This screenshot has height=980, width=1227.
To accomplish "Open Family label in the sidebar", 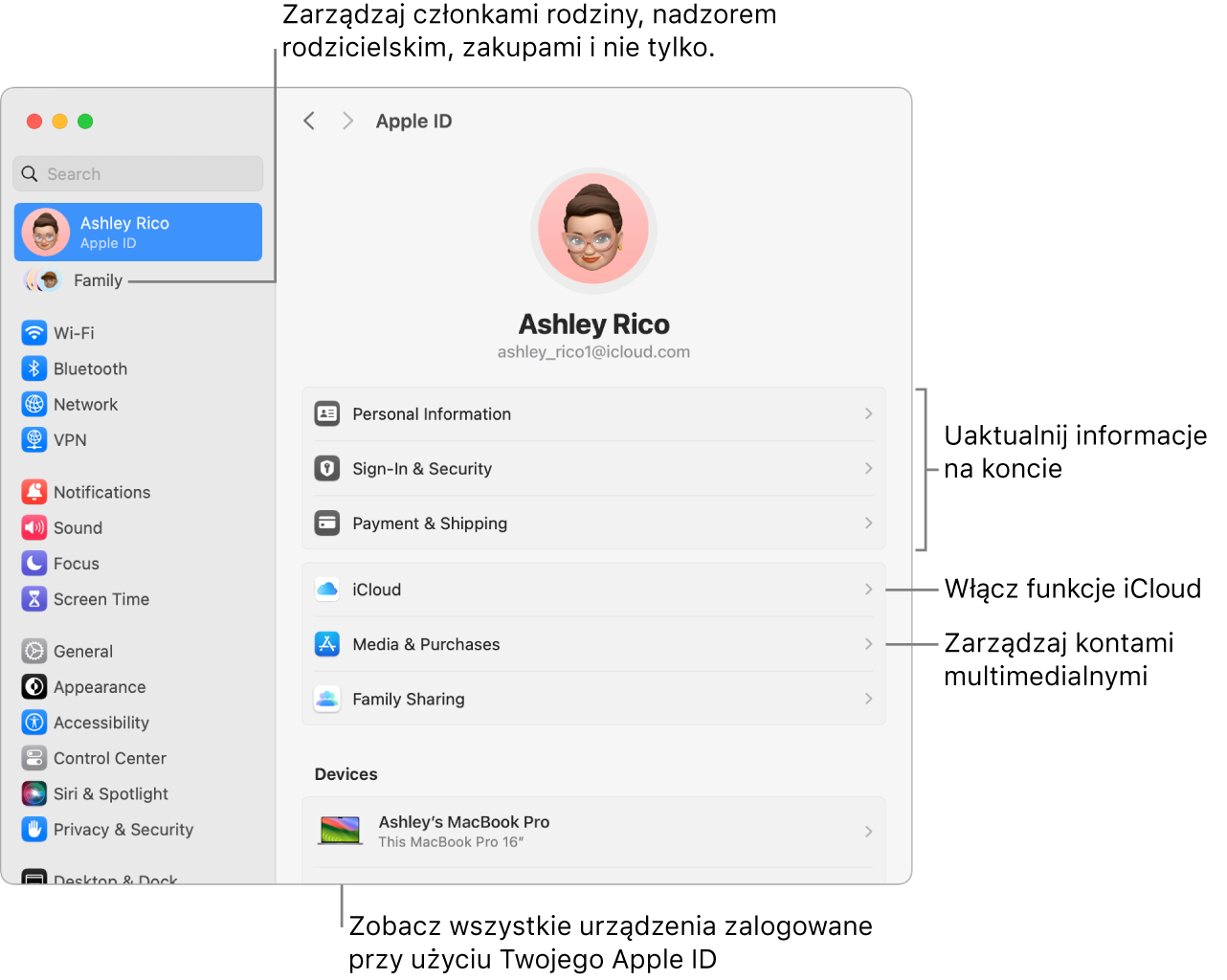I will click(x=98, y=280).
